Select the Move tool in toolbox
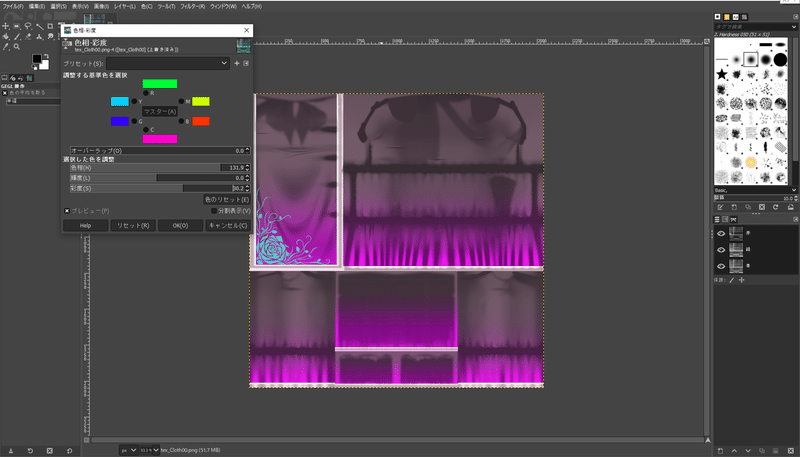The height and width of the screenshot is (457, 800). tap(6, 27)
